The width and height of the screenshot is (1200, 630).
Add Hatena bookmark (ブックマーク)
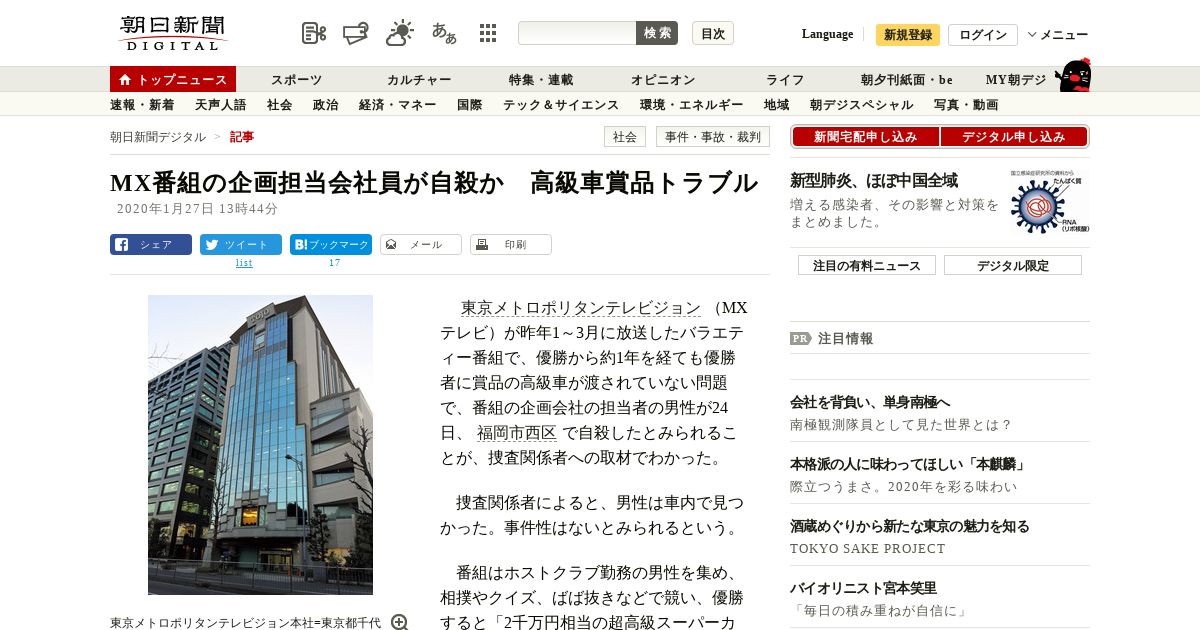[331, 244]
